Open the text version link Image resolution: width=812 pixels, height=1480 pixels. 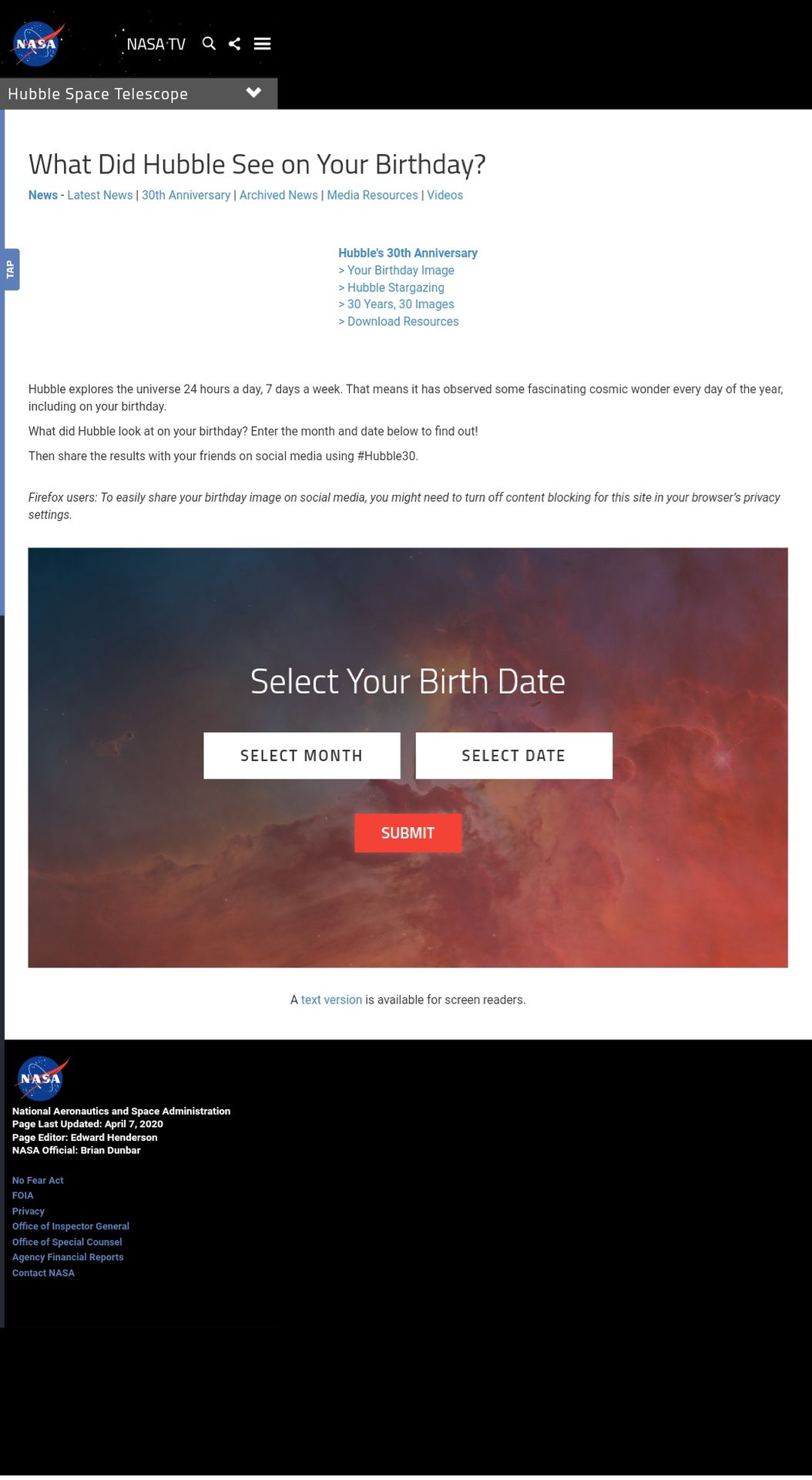click(331, 1000)
